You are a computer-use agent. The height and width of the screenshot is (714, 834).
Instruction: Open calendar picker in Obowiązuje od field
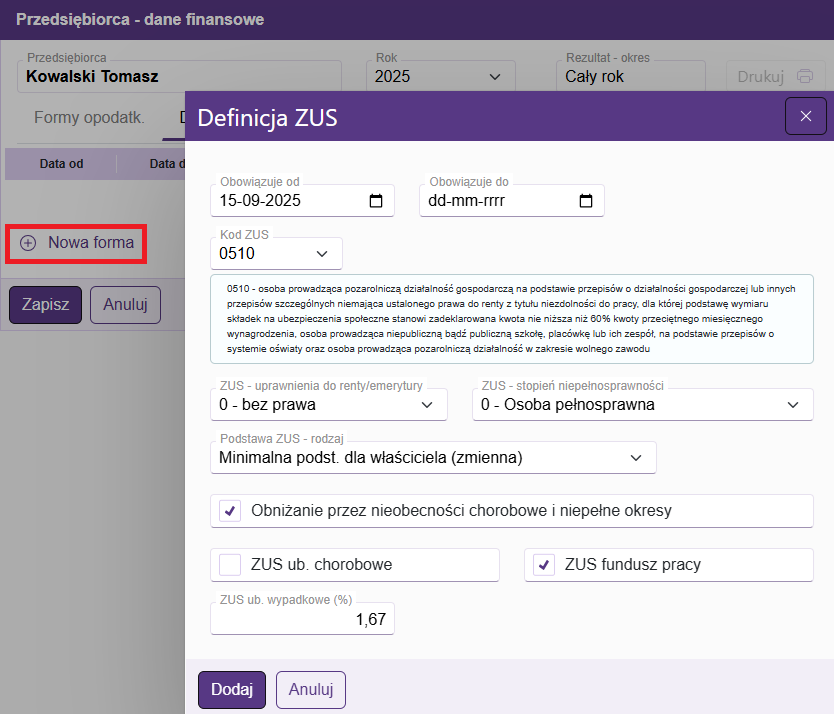376,201
